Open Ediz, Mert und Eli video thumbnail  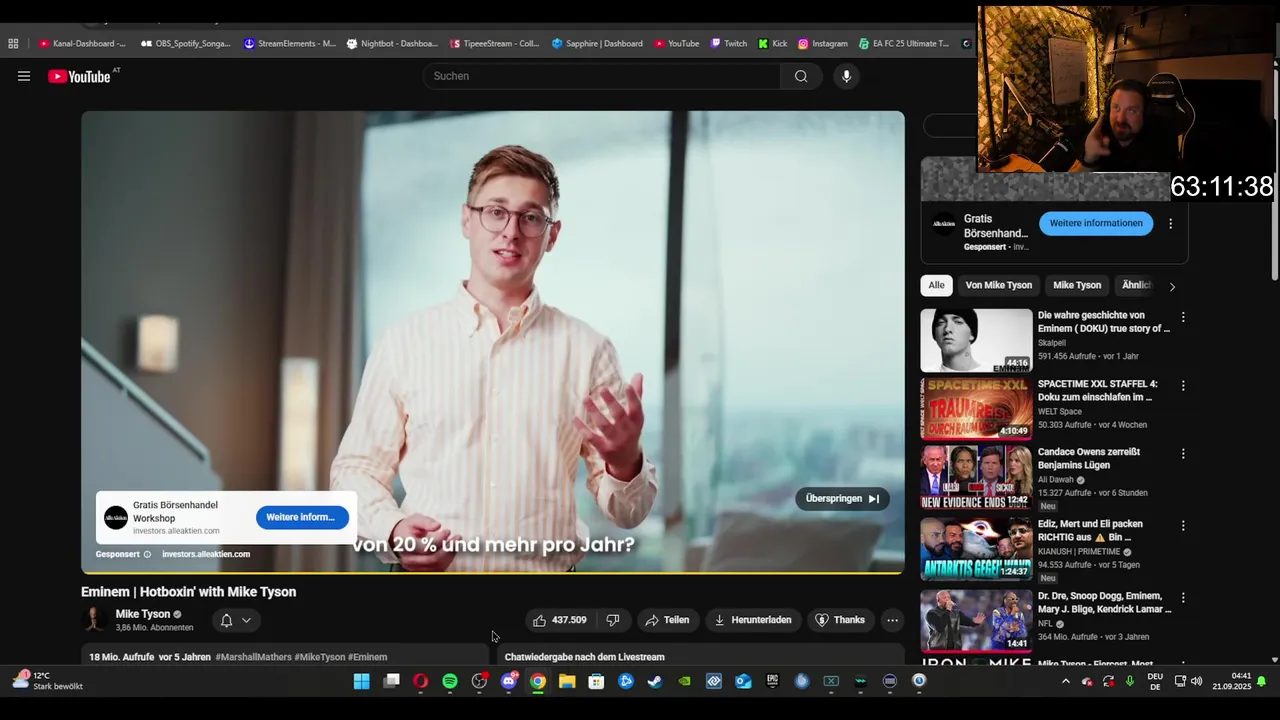tap(976, 548)
